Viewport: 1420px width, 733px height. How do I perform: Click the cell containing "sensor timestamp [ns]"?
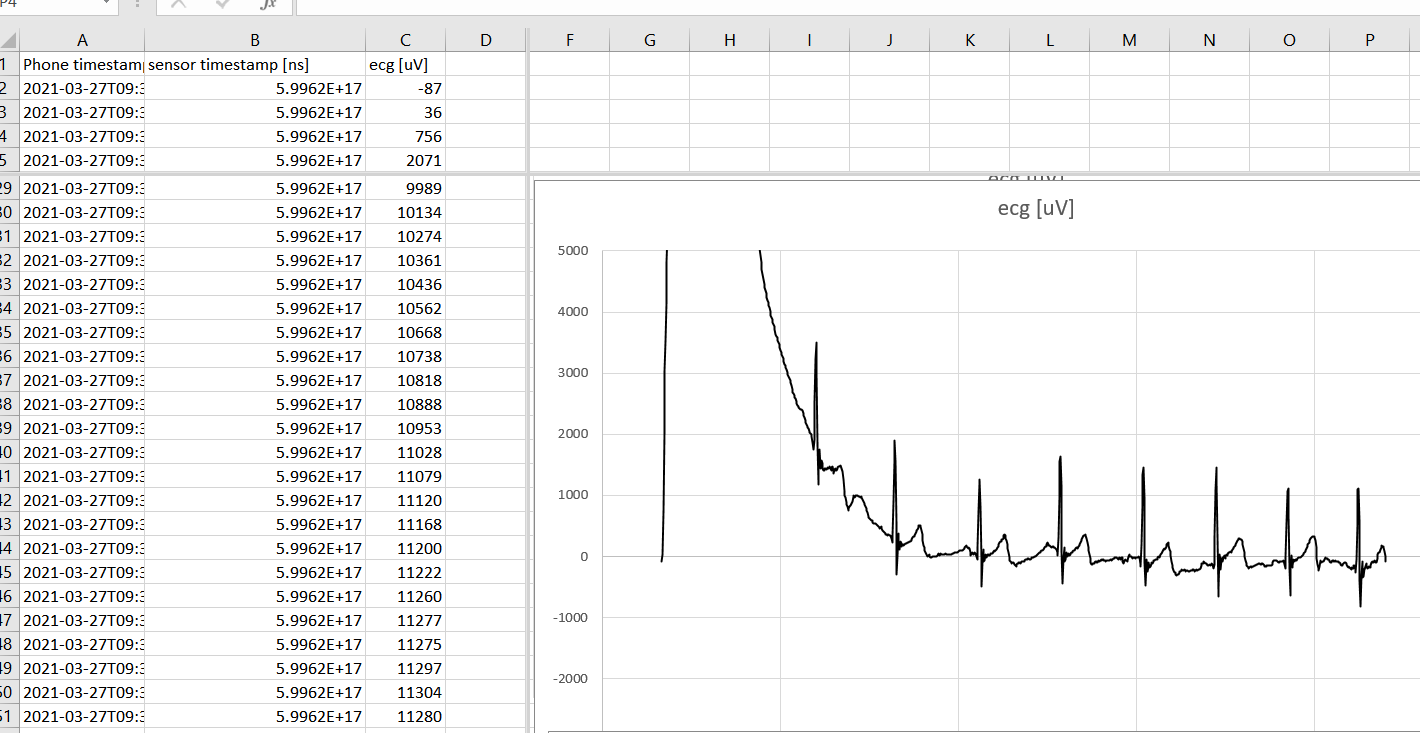[x=255, y=64]
